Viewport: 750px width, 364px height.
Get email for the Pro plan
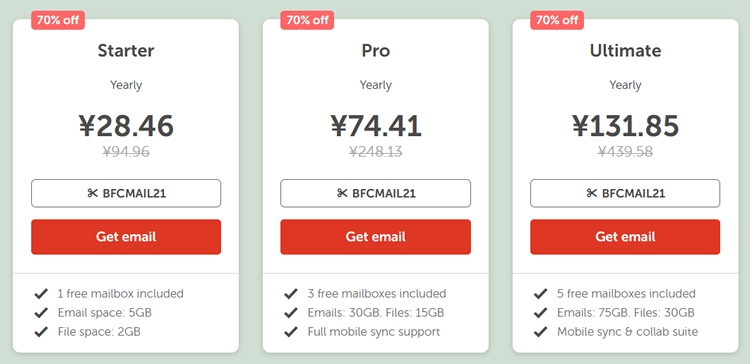[375, 237]
